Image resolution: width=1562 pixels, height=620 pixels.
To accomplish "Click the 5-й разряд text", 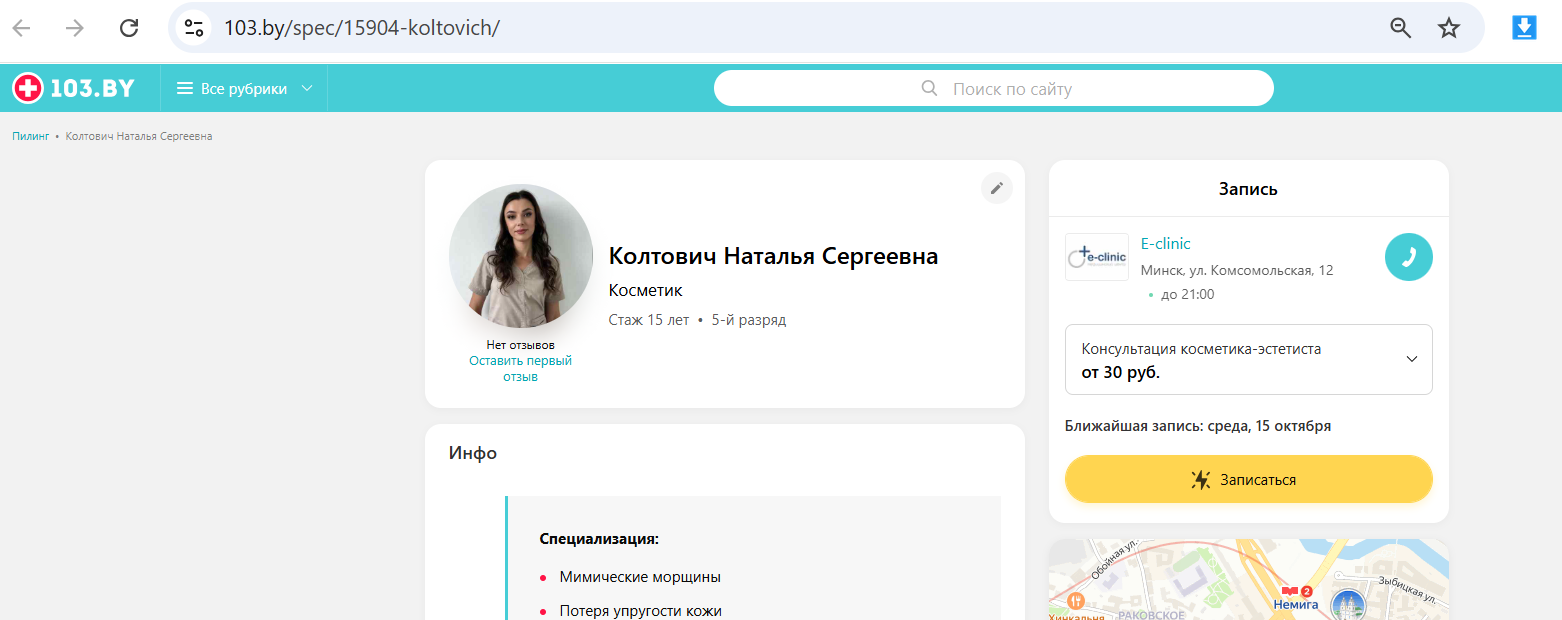I will tap(749, 320).
